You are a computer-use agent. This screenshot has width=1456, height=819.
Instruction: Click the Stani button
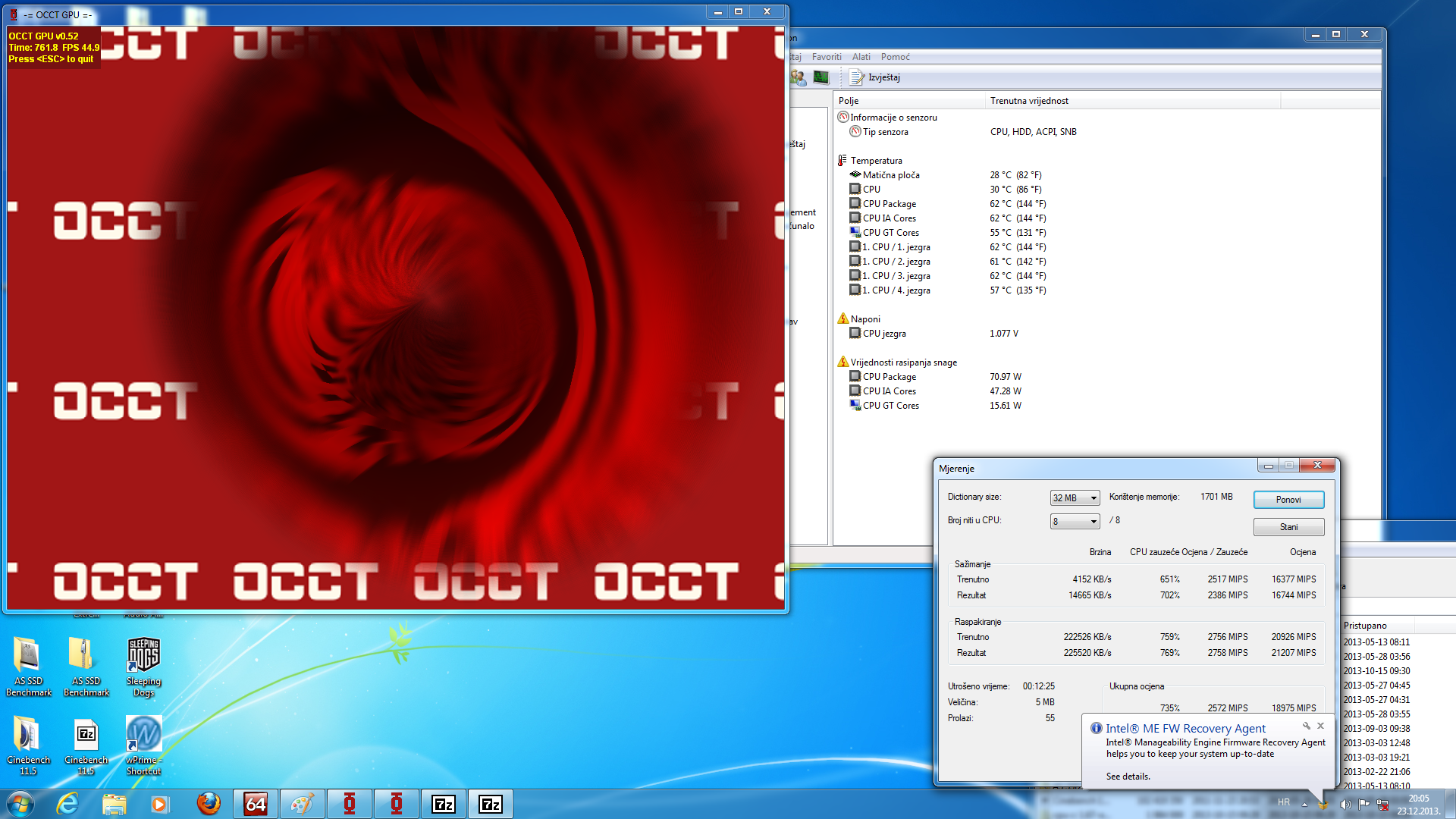point(1288,527)
